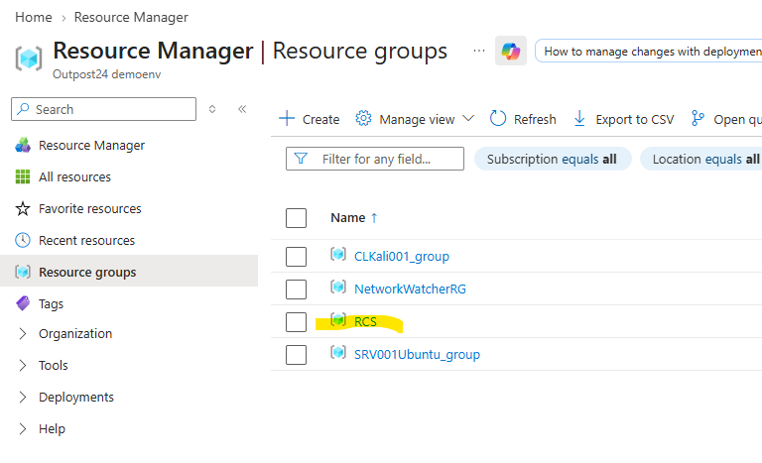Click the Create plus icon
The image size is (762, 463).
[287, 119]
